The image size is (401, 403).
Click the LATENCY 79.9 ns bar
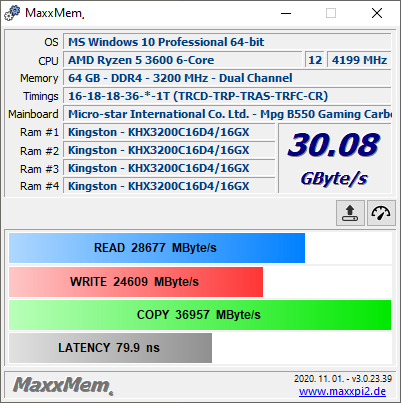pos(110,348)
